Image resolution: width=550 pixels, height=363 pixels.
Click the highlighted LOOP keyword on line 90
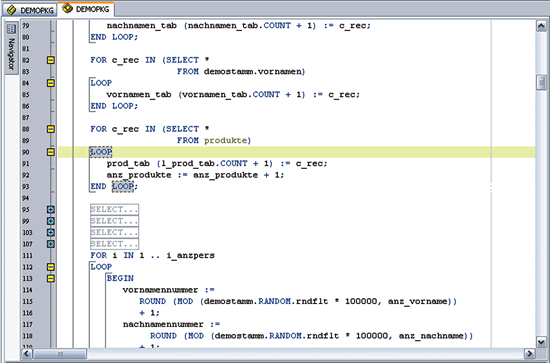tap(101, 152)
